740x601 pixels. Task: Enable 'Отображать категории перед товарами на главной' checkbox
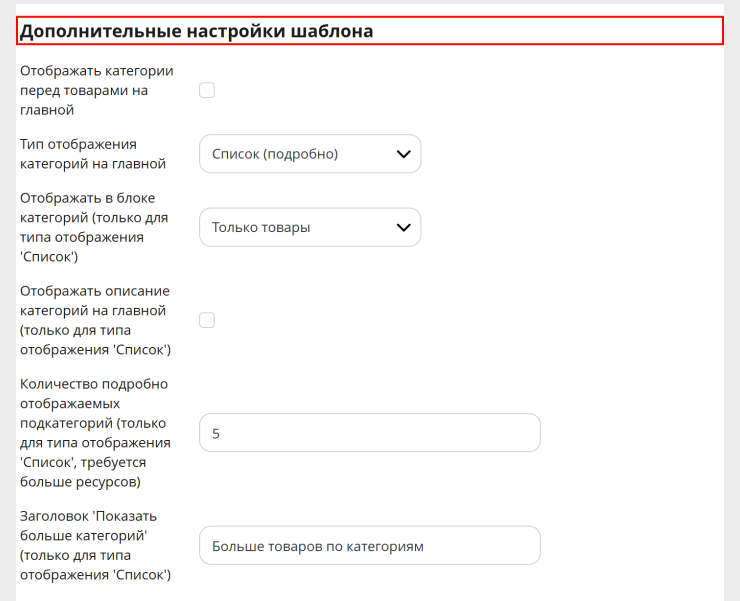point(207,90)
